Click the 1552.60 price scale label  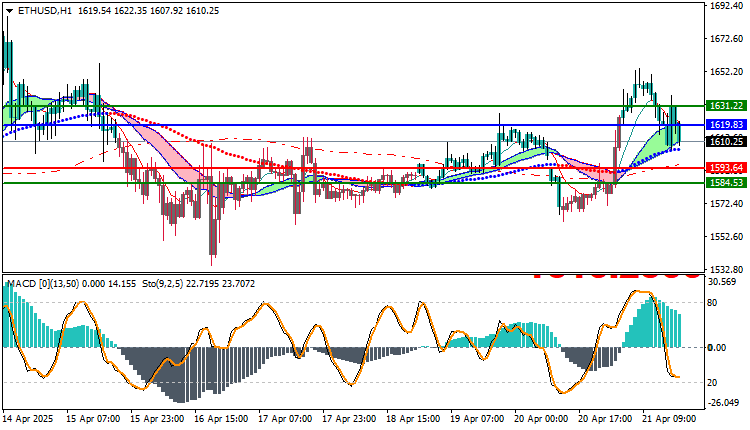coord(727,237)
